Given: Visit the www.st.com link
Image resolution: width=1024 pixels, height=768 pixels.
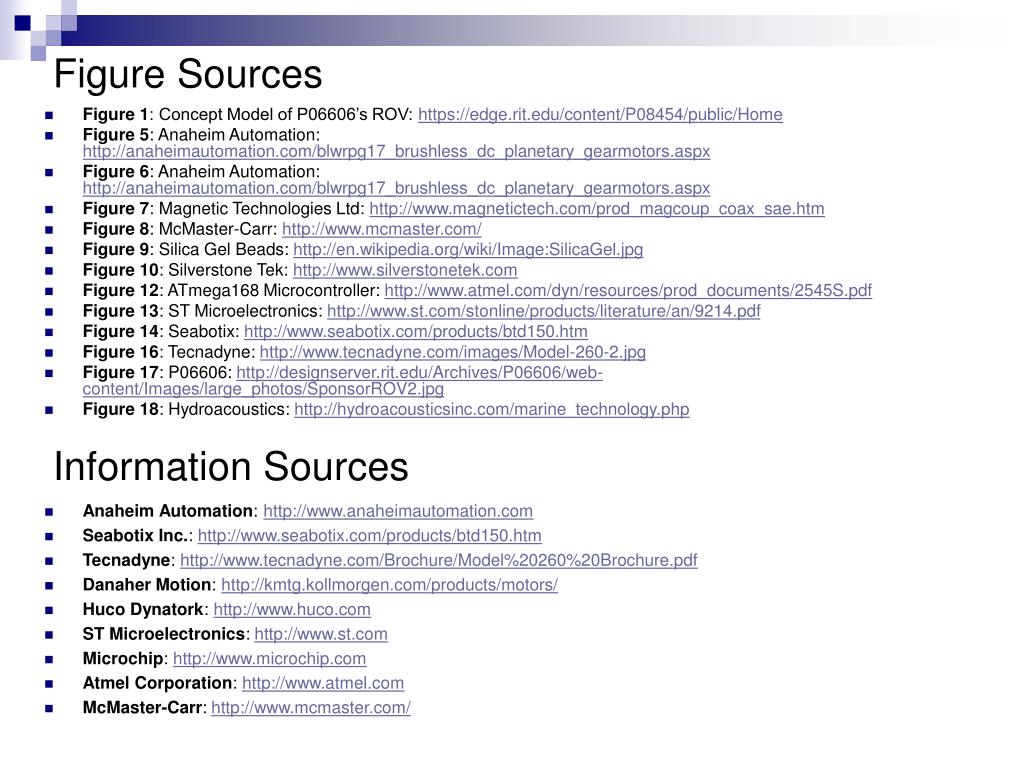Looking at the screenshot, I should point(321,634).
